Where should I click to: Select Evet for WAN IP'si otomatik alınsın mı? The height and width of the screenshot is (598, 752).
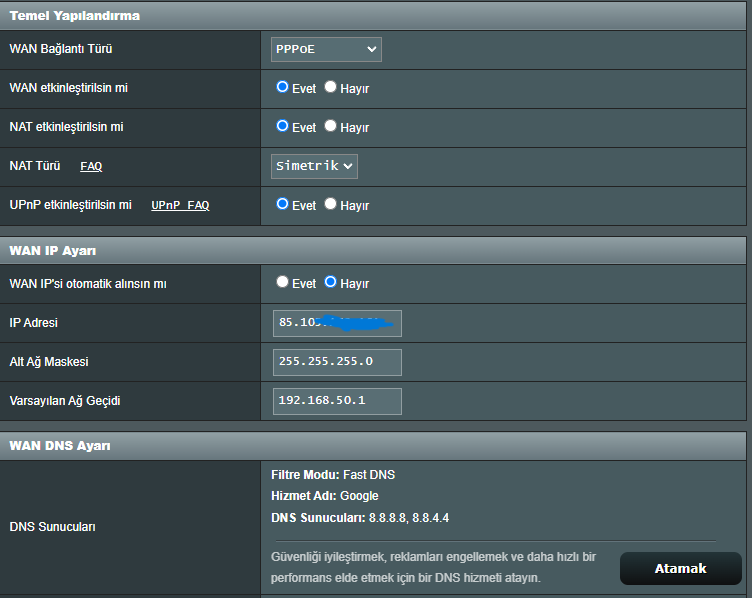tap(282, 281)
